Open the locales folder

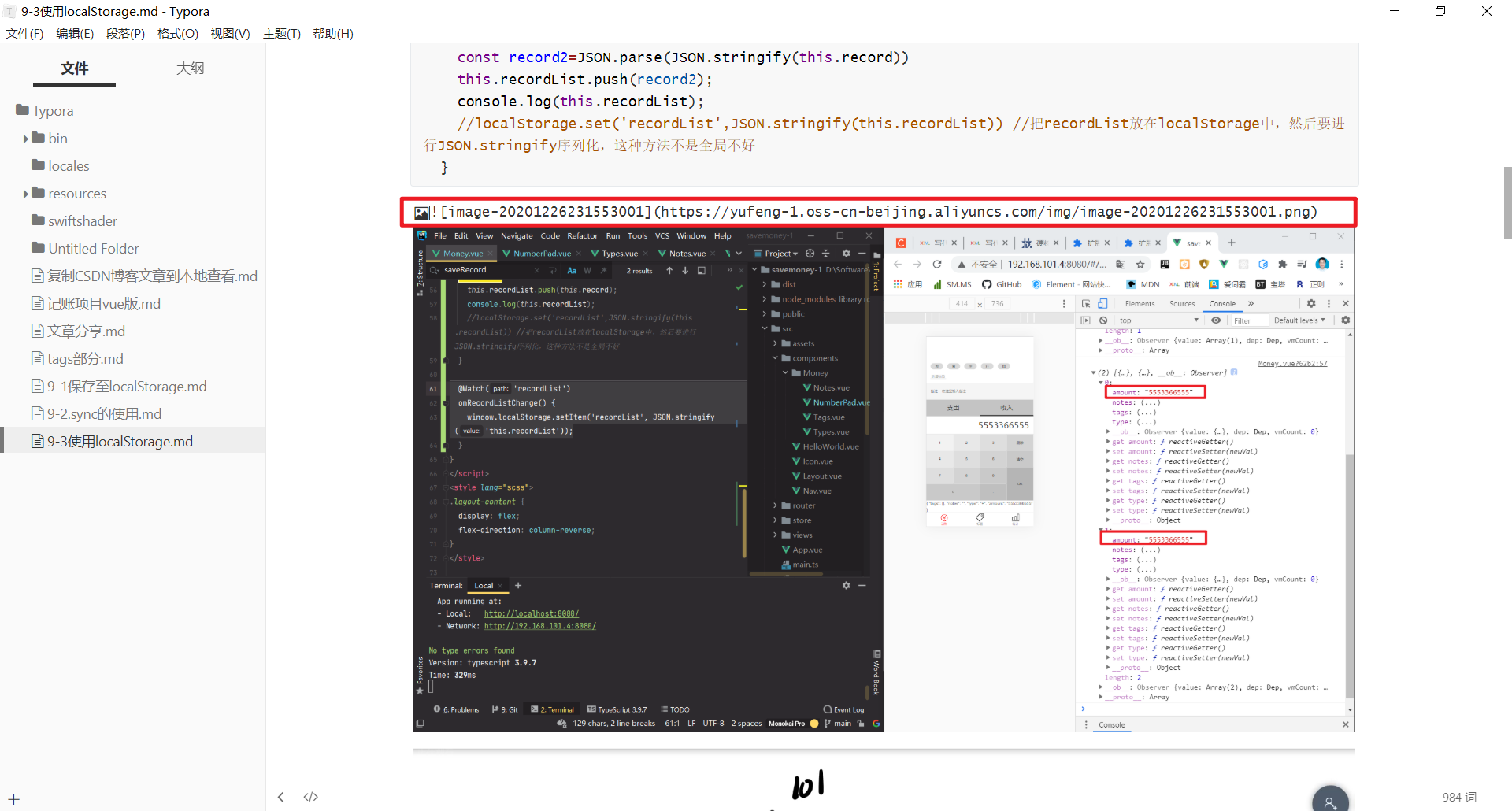[x=61, y=166]
